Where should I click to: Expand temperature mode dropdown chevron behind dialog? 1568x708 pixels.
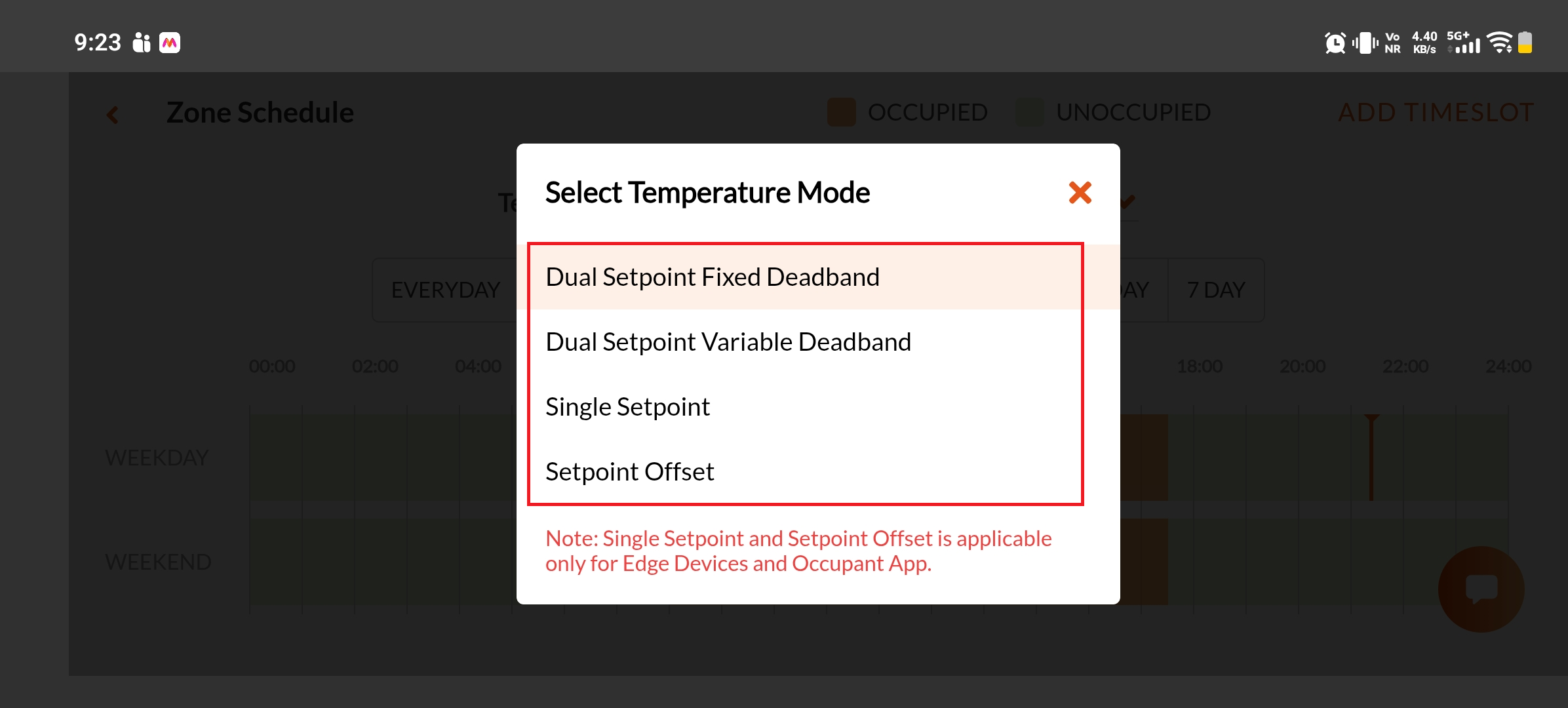coord(1129,201)
